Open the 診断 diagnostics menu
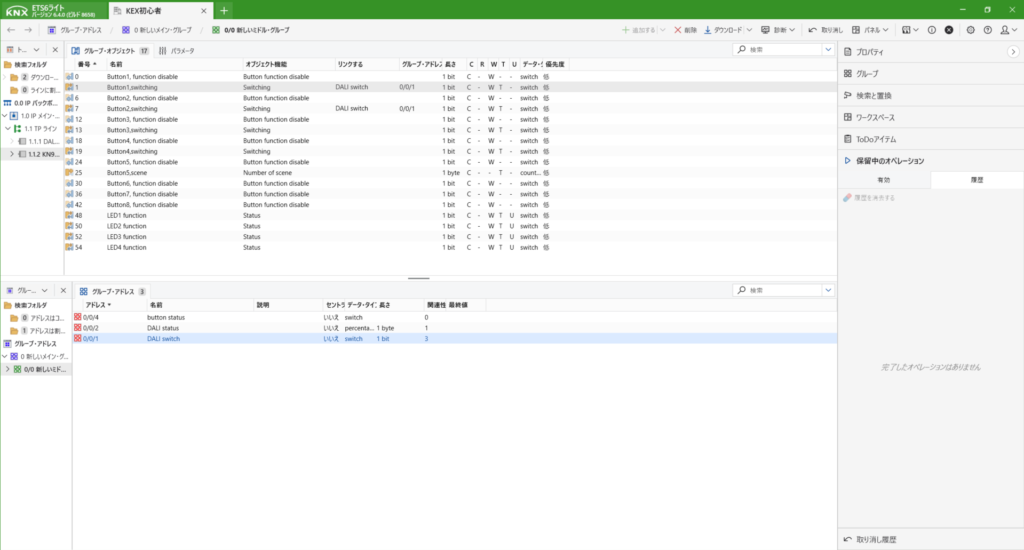 pyautogui.click(x=784, y=30)
